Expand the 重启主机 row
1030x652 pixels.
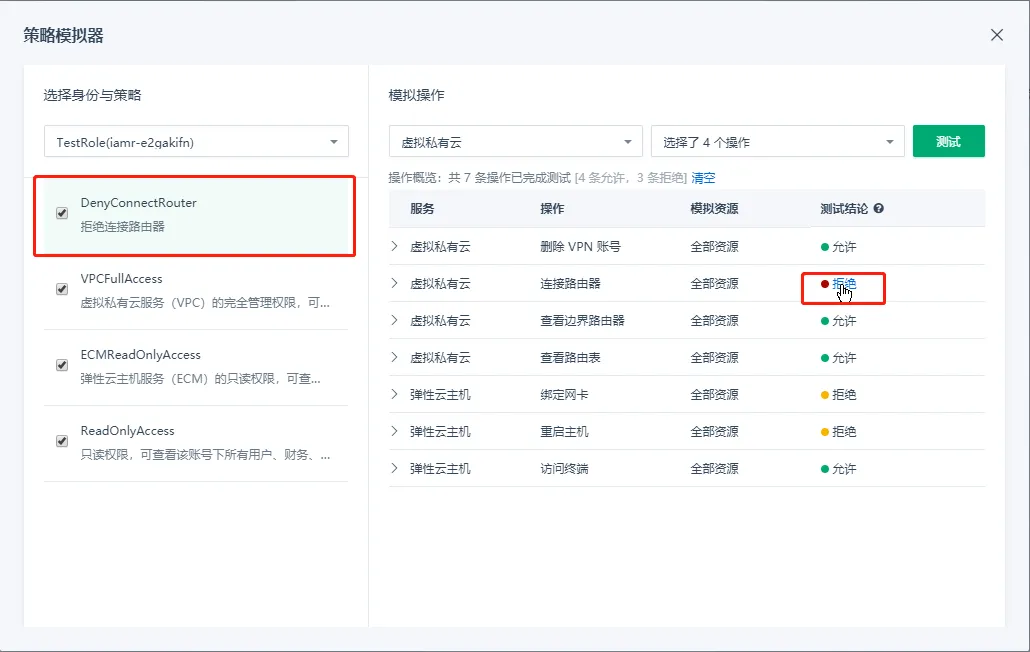394,431
